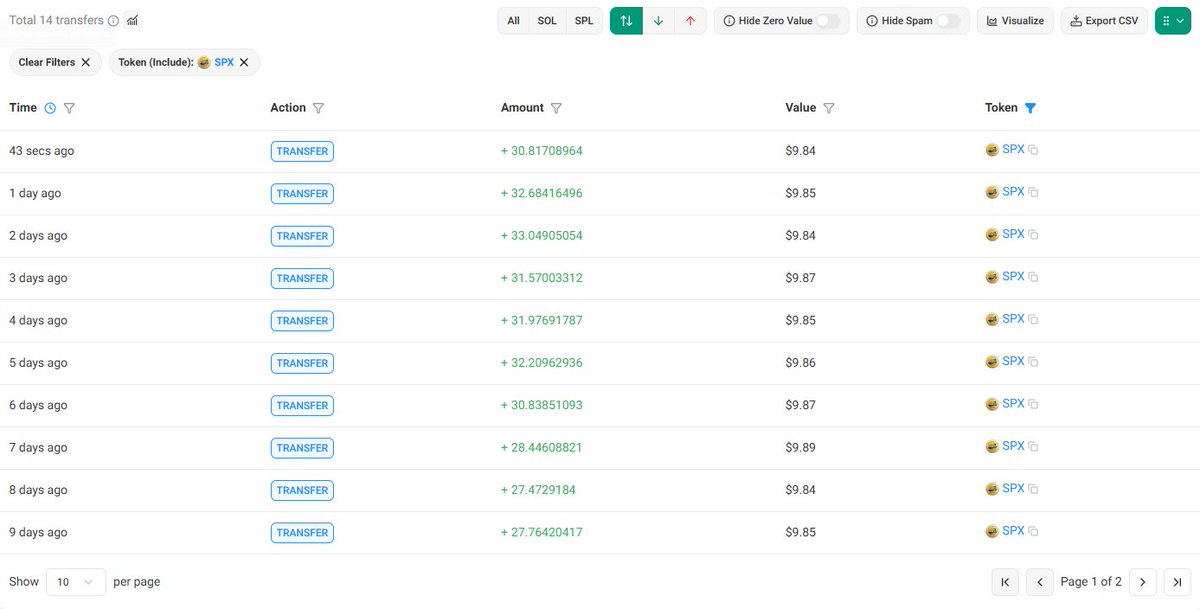Click the info icon beside Total 14 transfers
Screen dimensions: 1200x609
113,21
